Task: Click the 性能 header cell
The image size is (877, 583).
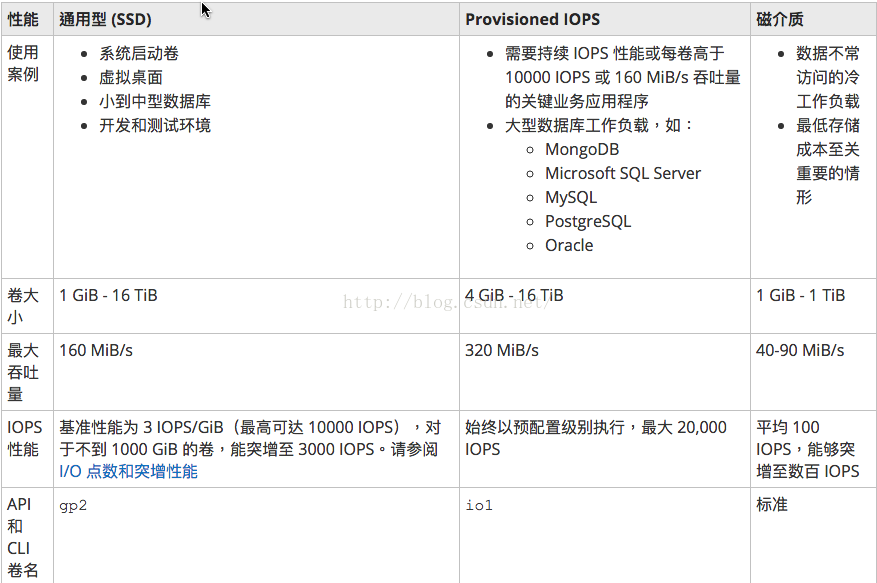Action: 23,20
